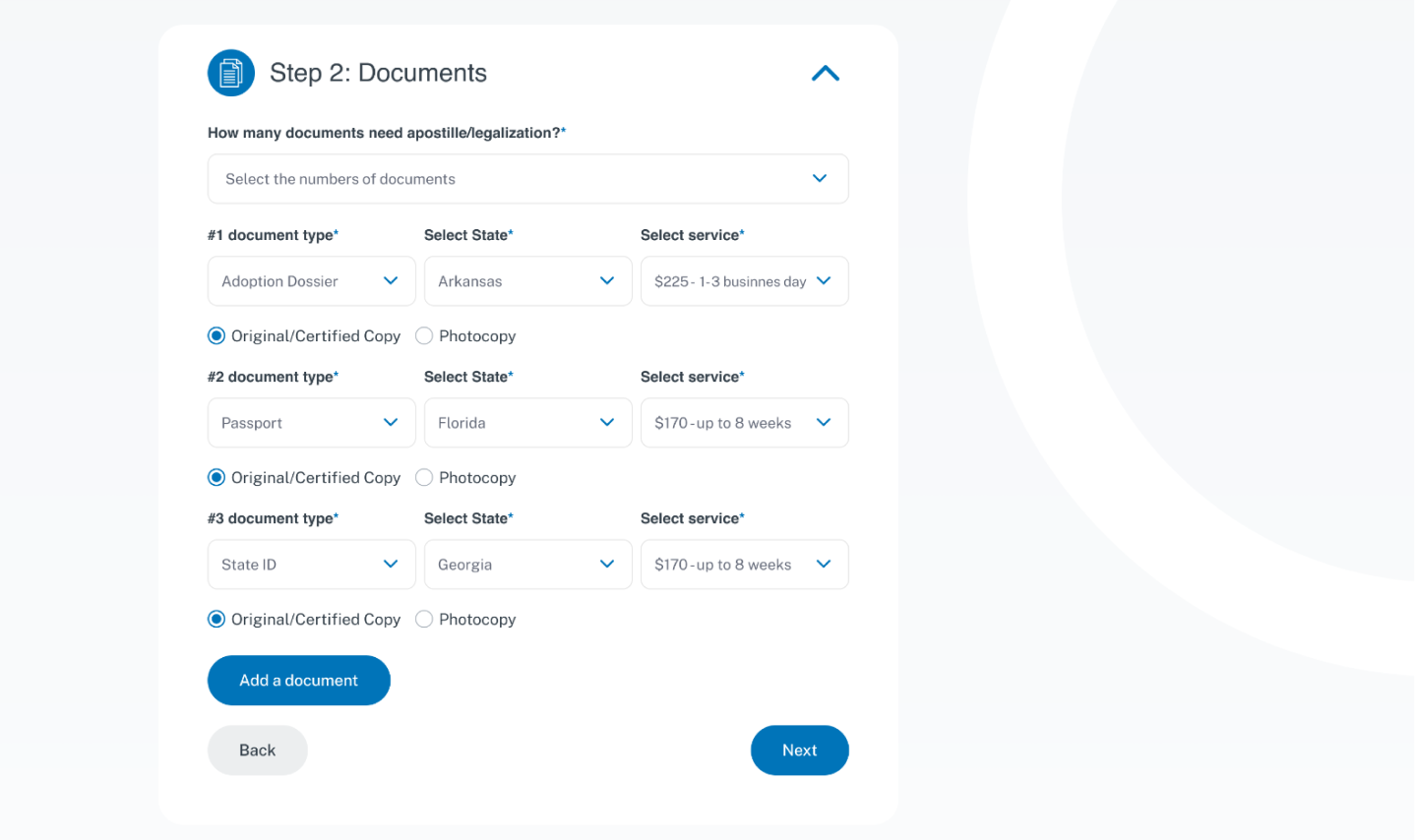Open the State ID document type dropdown

[x=311, y=565]
